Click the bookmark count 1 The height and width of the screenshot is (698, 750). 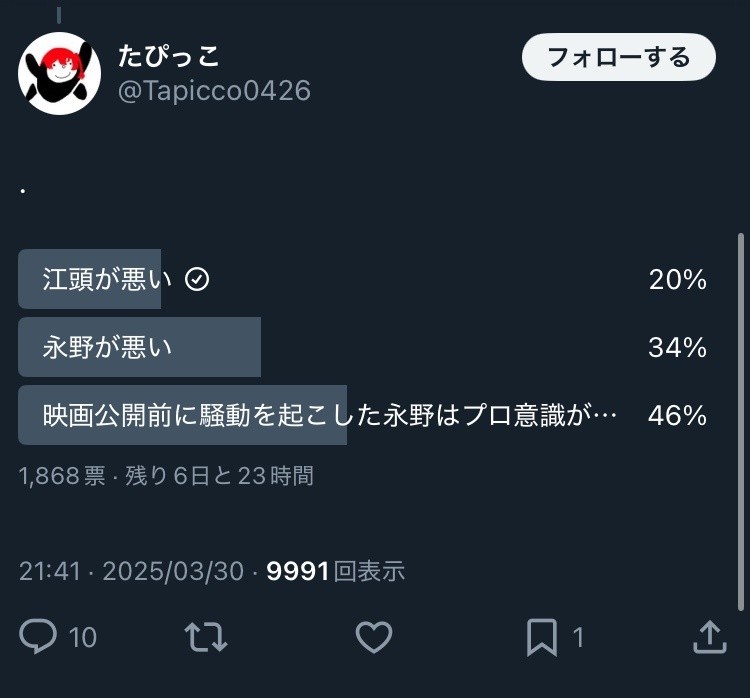(578, 637)
